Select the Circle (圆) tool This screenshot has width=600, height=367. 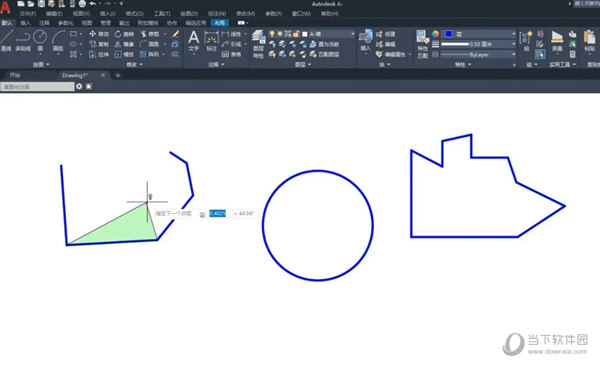(x=40, y=41)
